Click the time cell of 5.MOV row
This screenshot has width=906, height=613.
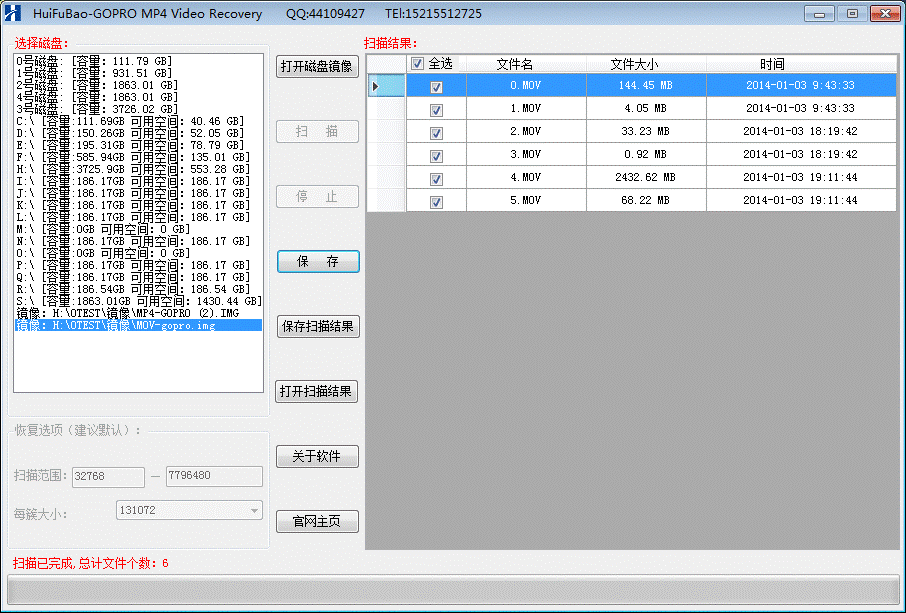click(801, 200)
